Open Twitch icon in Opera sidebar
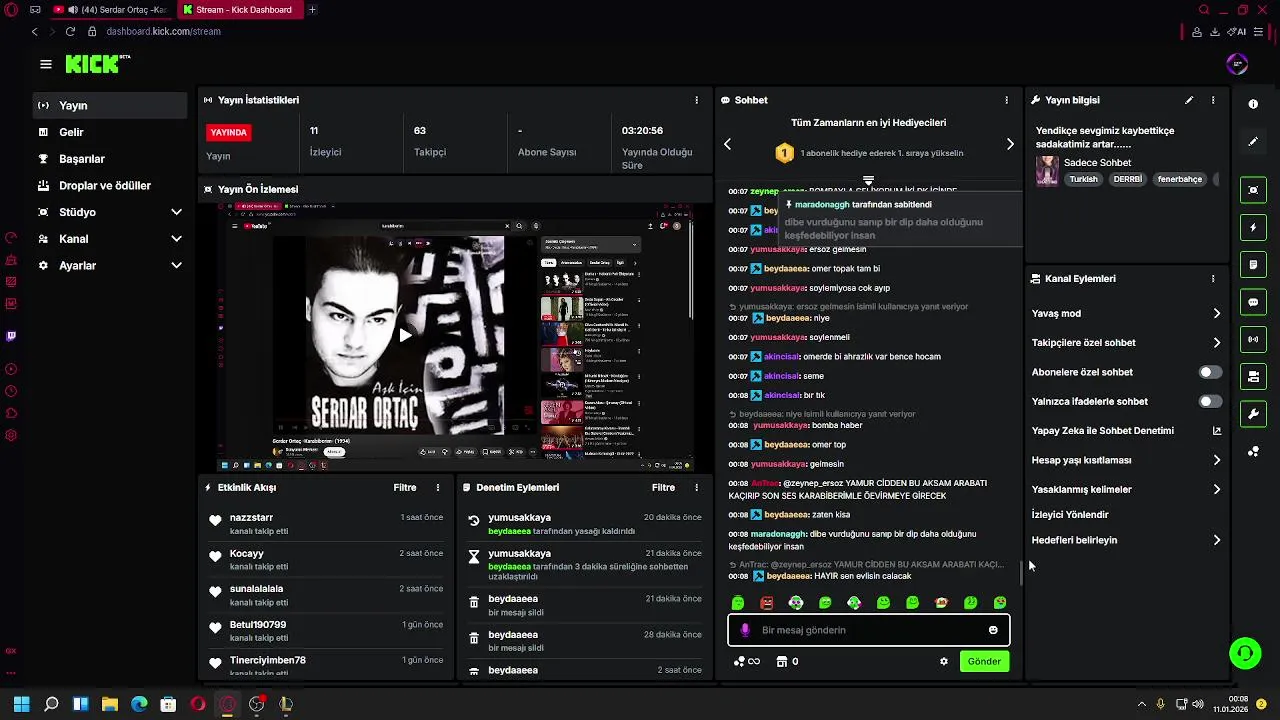The image size is (1280, 720). click(x=11, y=336)
